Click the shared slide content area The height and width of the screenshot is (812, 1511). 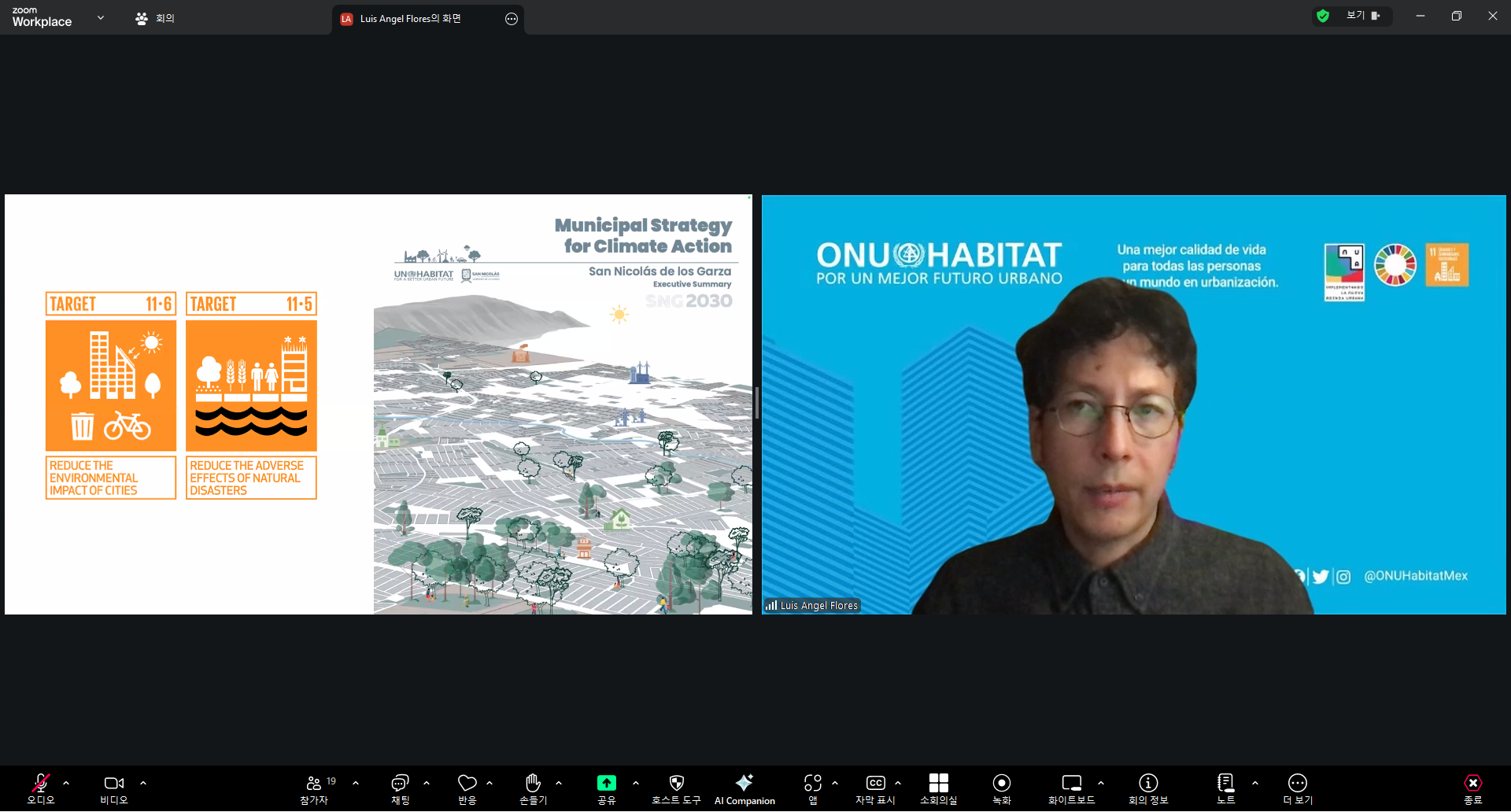(x=379, y=404)
